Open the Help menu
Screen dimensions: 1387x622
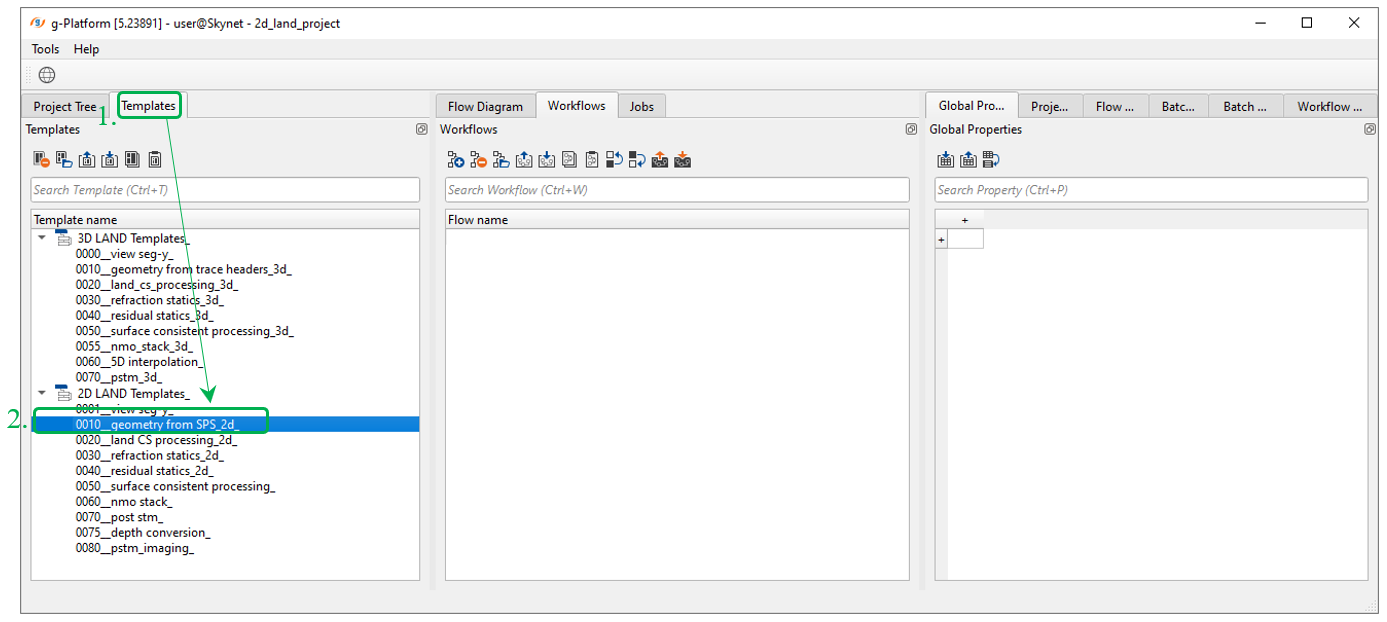pos(86,49)
